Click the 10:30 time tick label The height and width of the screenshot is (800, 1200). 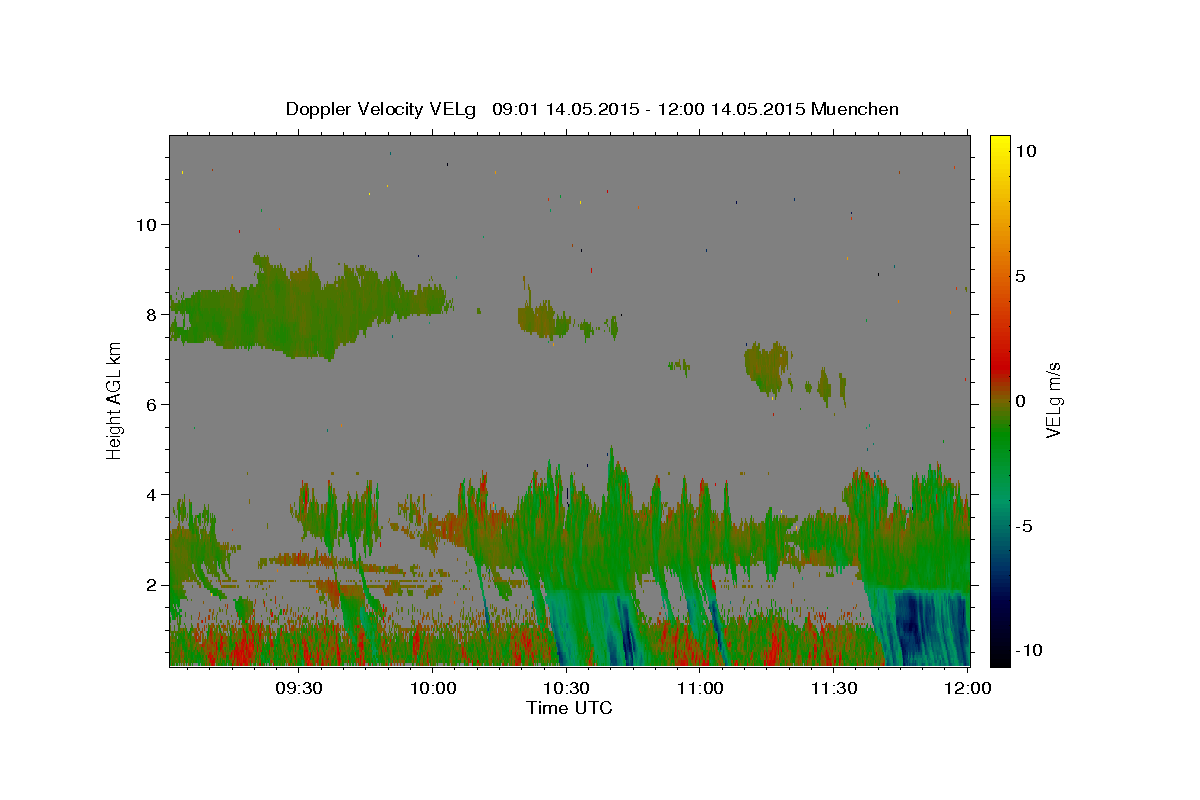(566, 688)
